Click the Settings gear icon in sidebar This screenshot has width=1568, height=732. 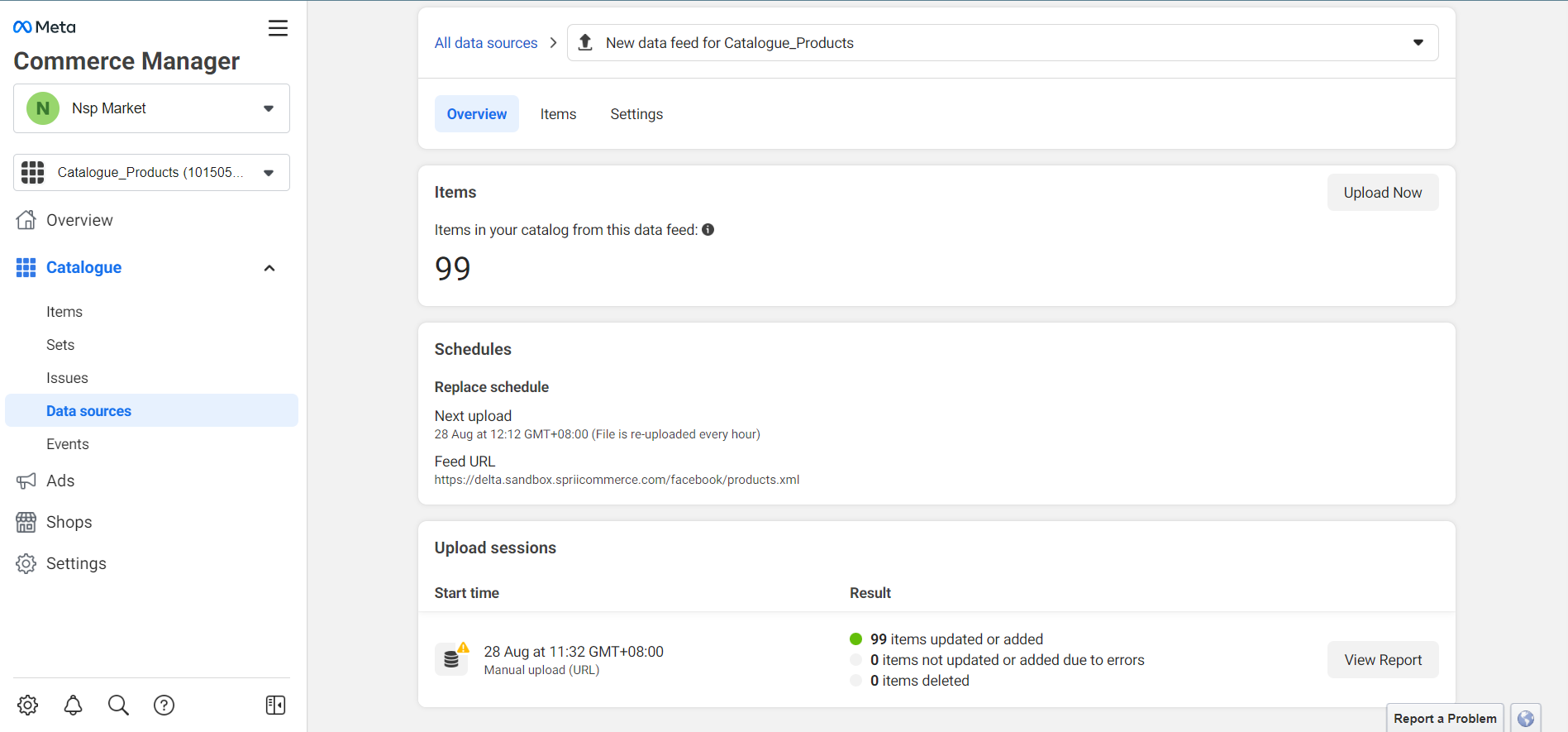26,563
